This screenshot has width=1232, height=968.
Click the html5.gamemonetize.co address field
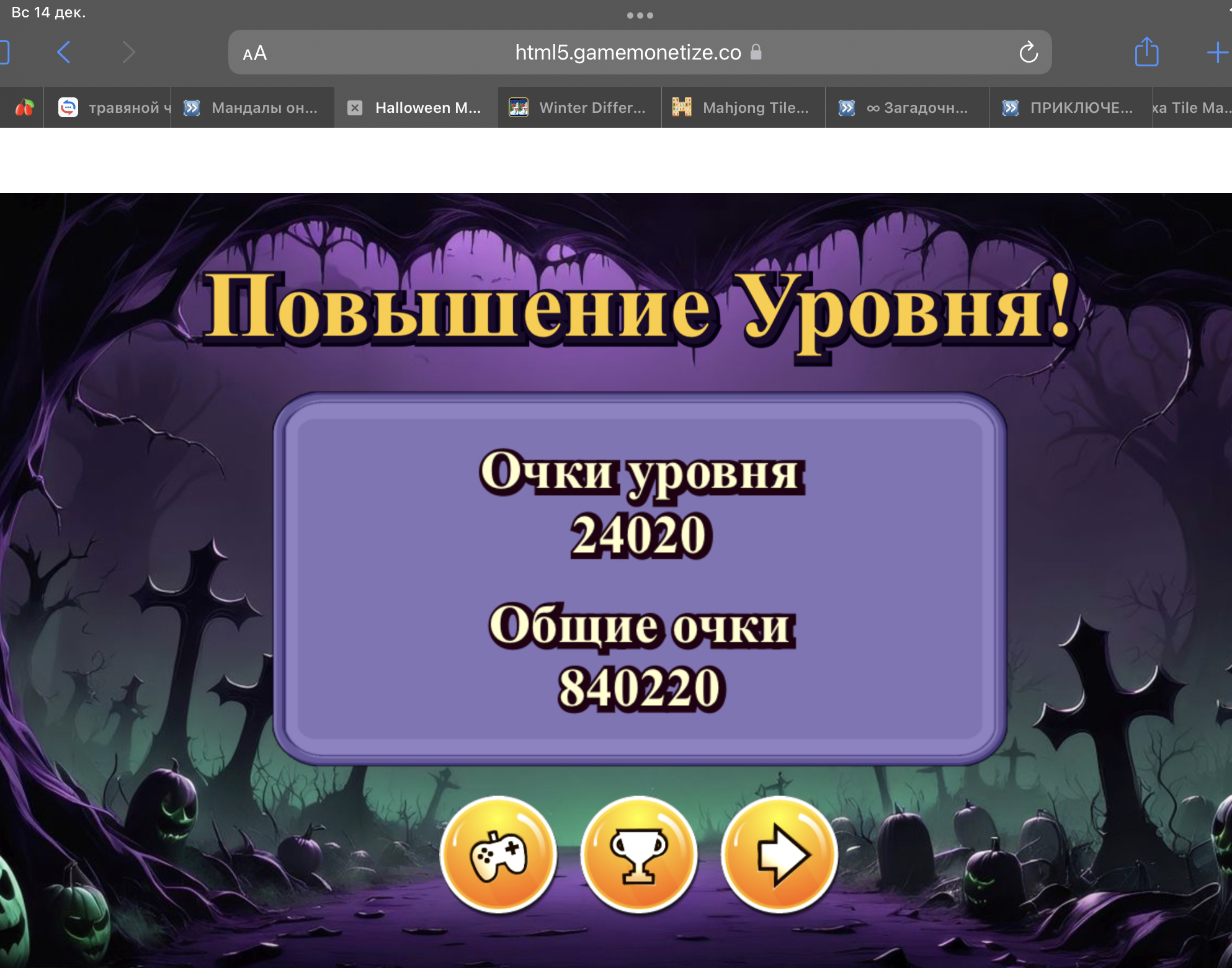click(x=627, y=53)
